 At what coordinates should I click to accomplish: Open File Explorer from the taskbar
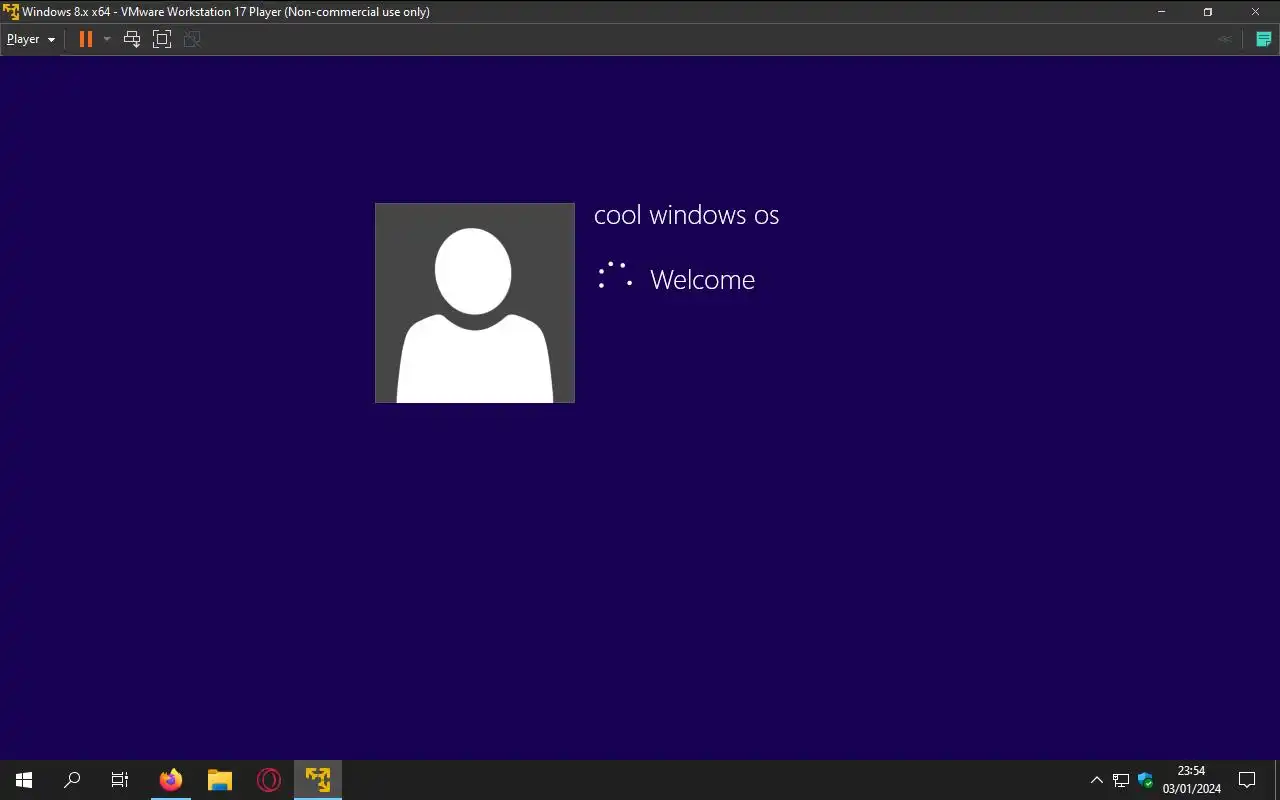[x=220, y=780]
